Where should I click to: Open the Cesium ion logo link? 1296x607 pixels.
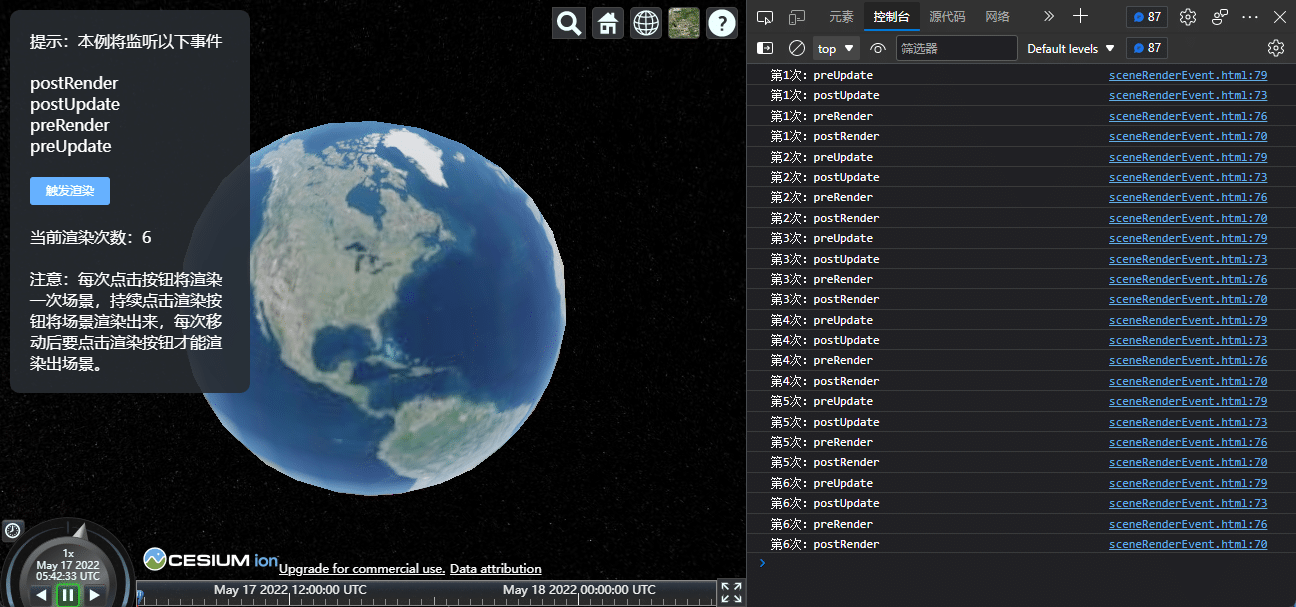tap(210, 559)
